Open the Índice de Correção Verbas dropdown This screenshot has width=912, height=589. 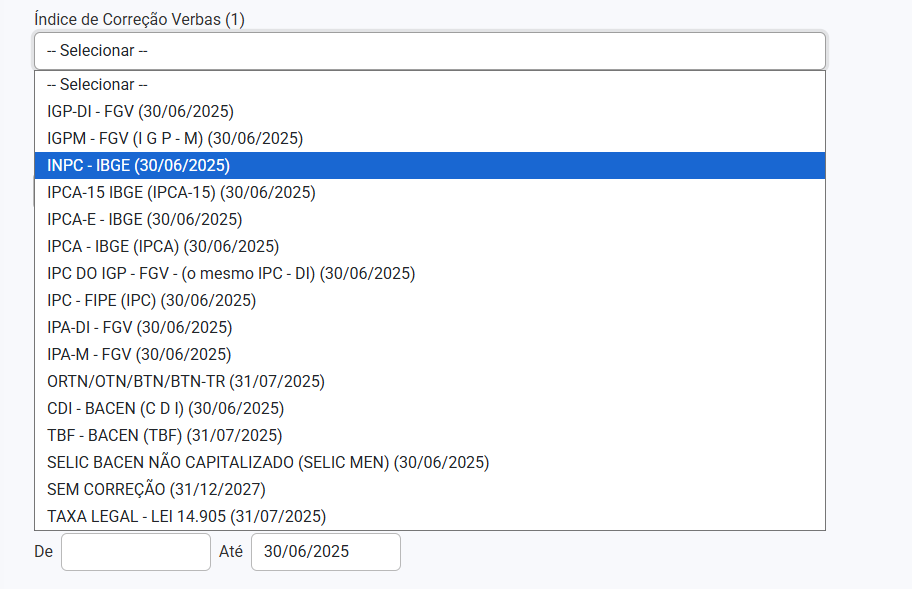pyautogui.click(x=430, y=50)
